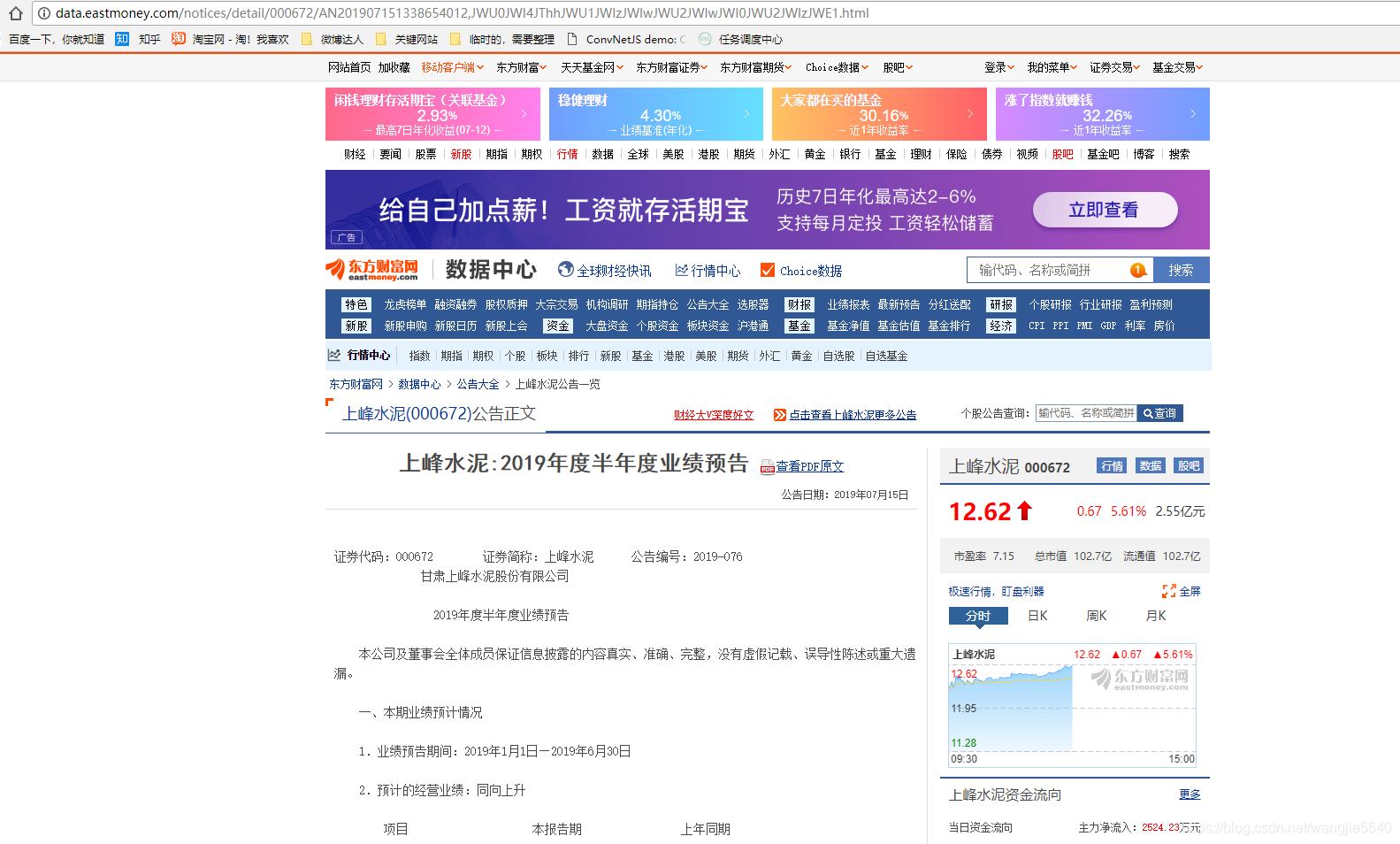
Task: Click the browser home icon
Action: [x=15, y=13]
